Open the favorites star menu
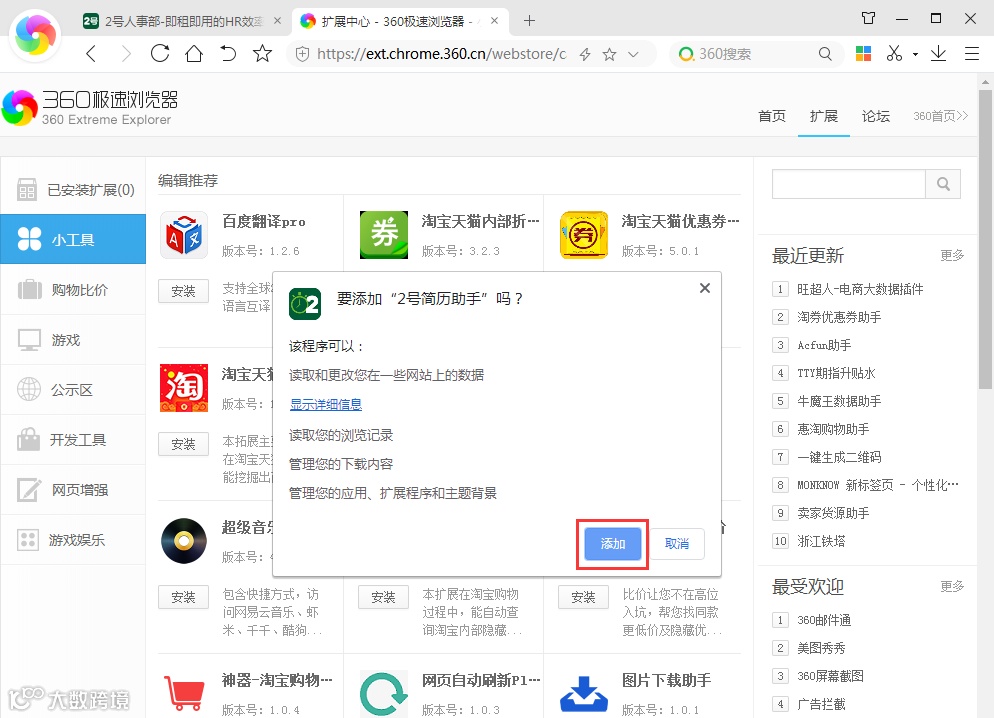 click(262, 53)
